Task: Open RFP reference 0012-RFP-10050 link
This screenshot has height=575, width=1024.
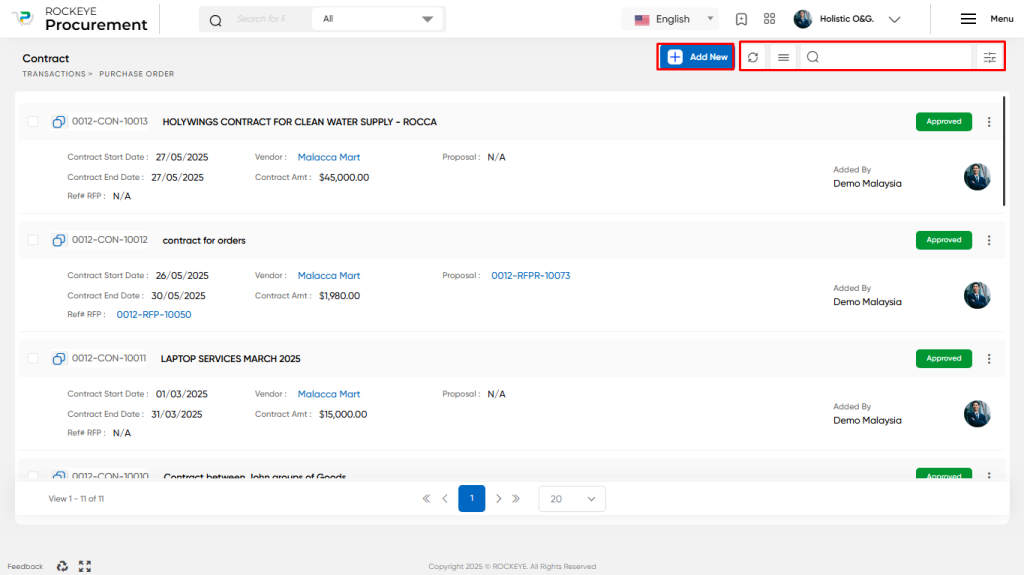Action: tap(153, 314)
